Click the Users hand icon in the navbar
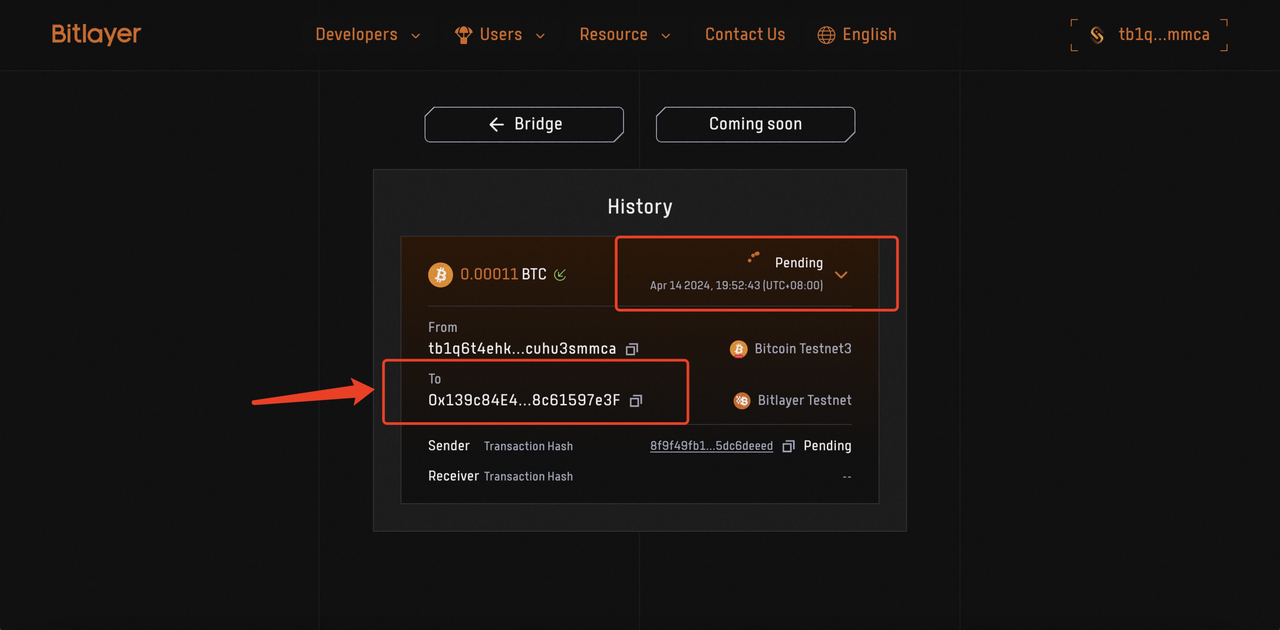The width and height of the screenshot is (1280, 630). point(462,34)
